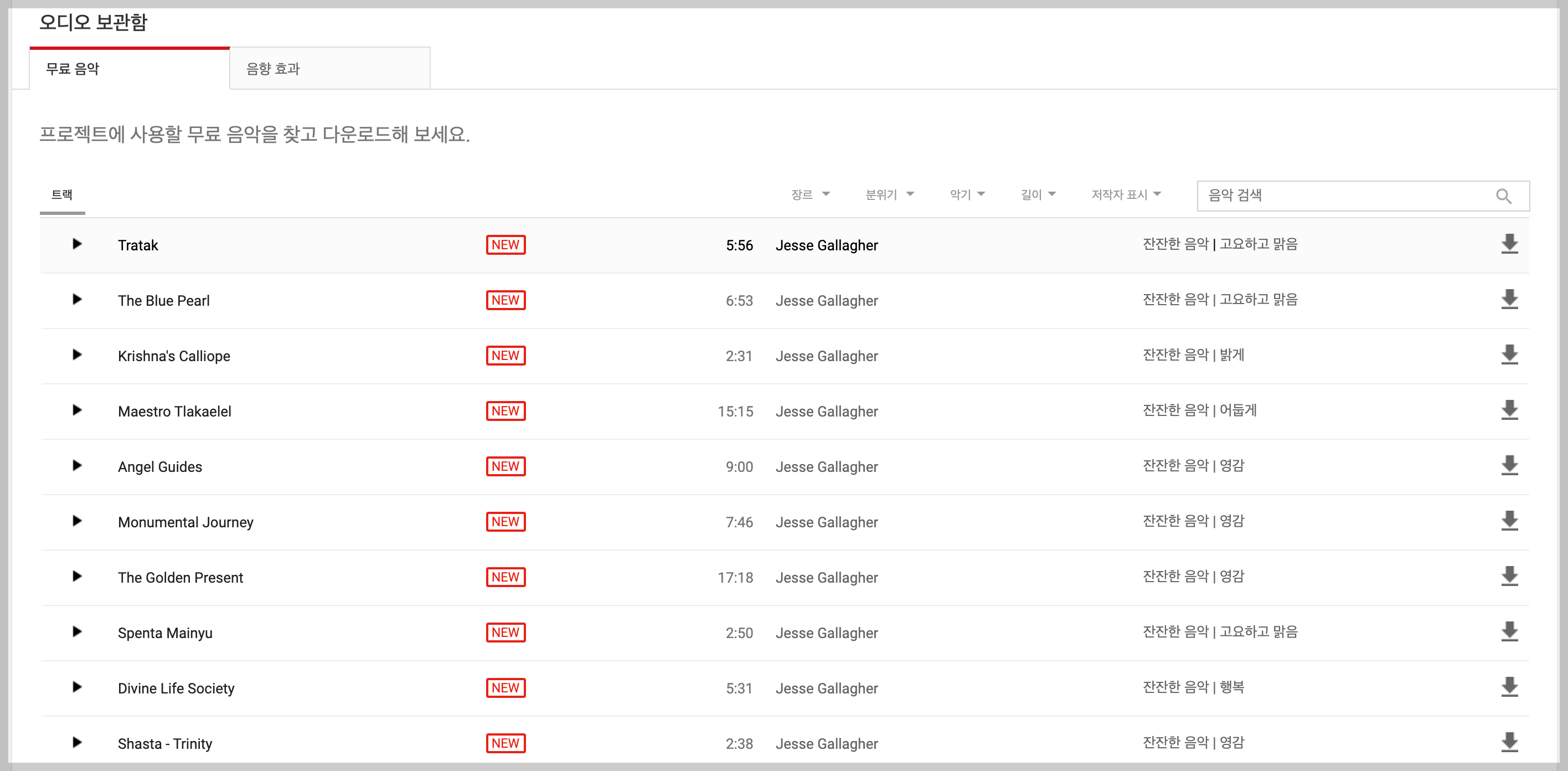Open the 저작자 표시 attribution dropdown
Image resolution: width=1568 pixels, height=771 pixels.
(1126, 195)
